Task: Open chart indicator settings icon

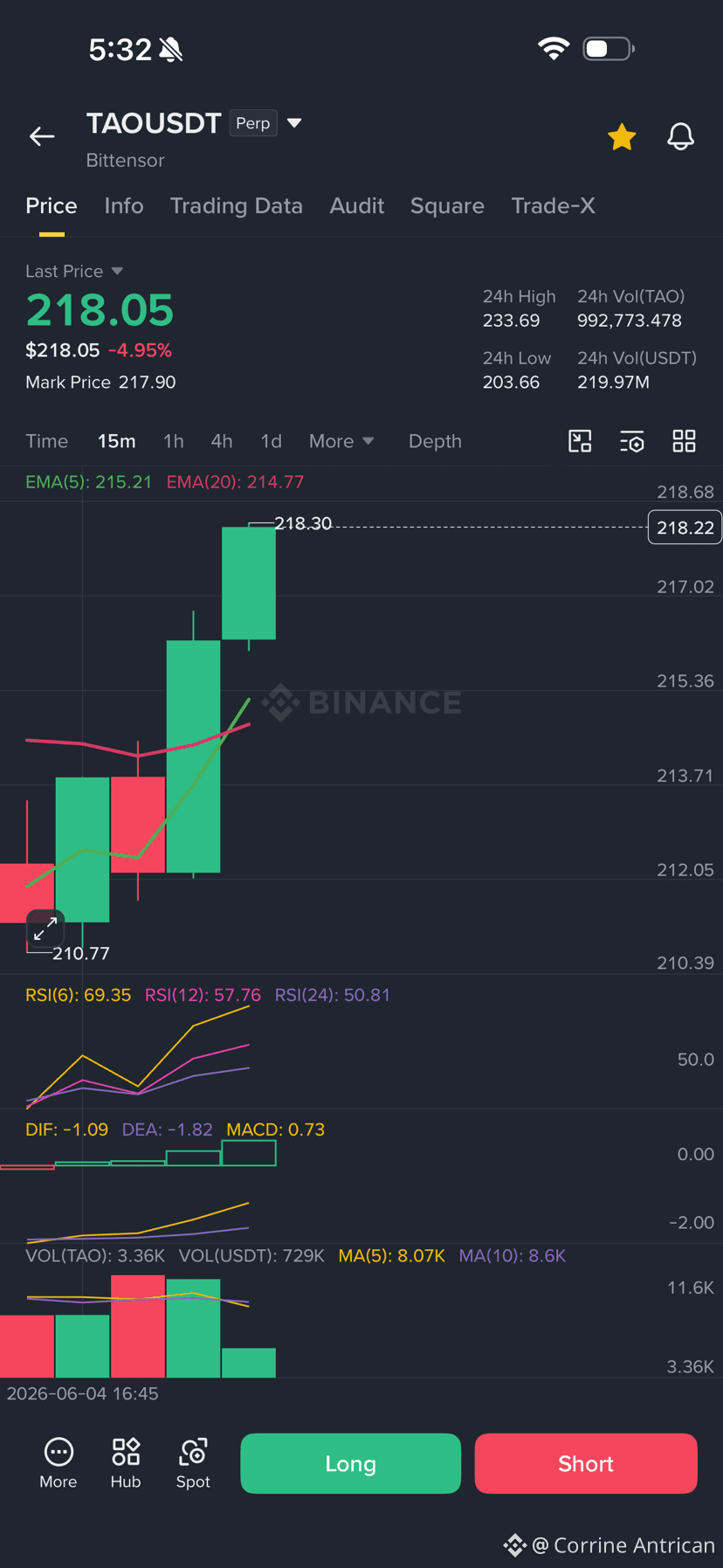Action: [x=632, y=441]
